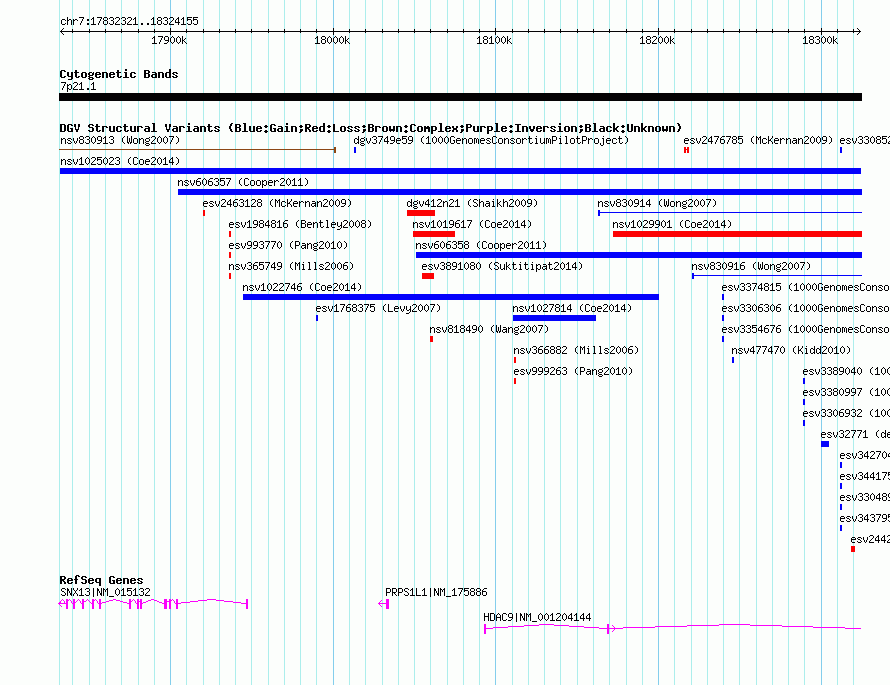Click the Cytogenetic Bands track title
Viewport: 890px width, 685px height.
click(119, 74)
